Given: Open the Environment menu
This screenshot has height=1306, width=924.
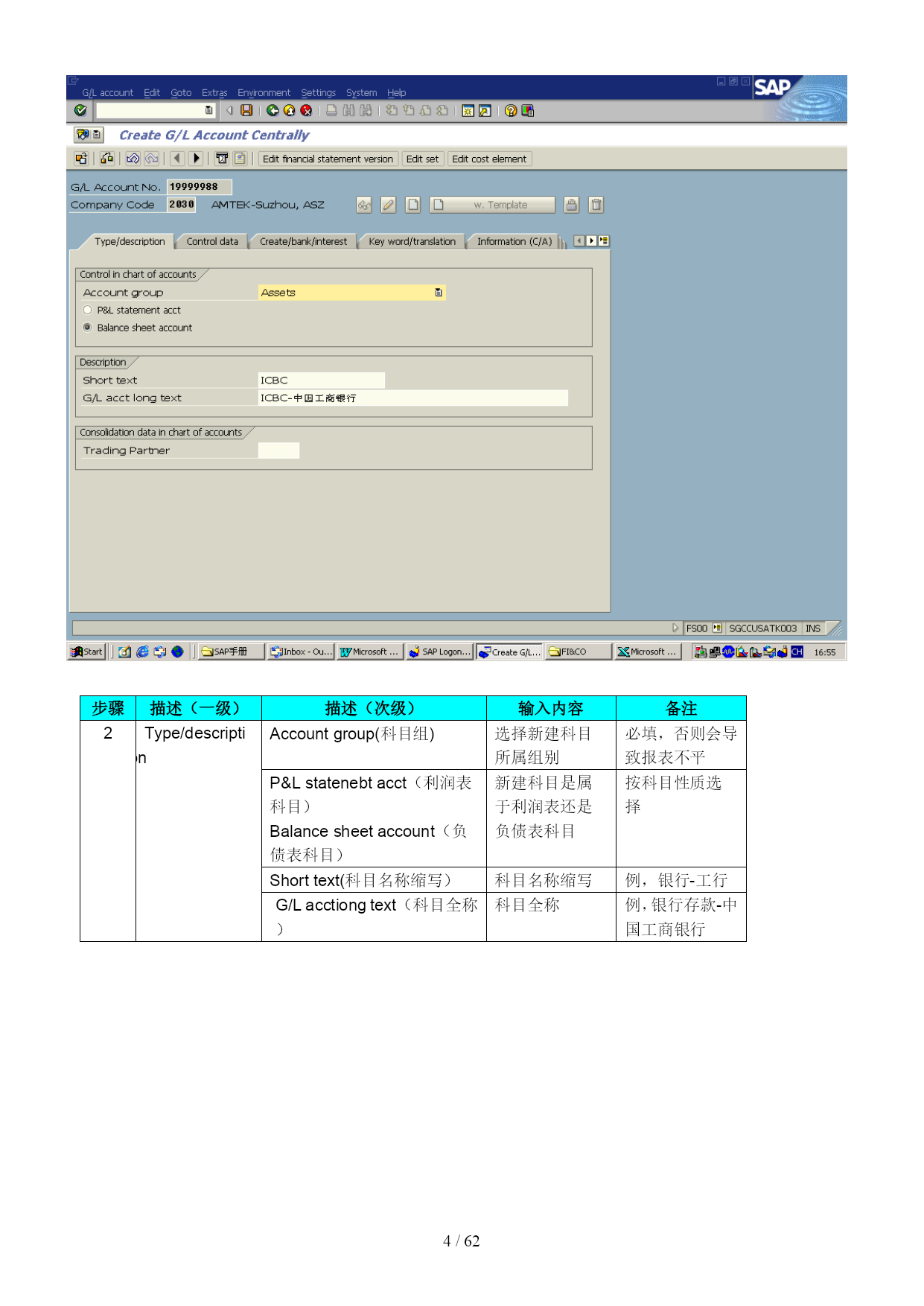Looking at the screenshot, I should pyautogui.click(x=264, y=93).
